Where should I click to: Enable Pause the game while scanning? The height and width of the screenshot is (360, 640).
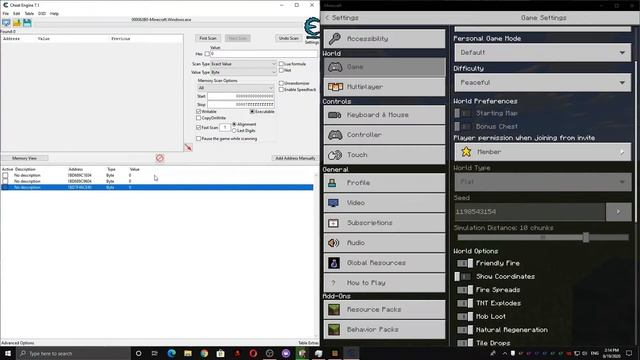tap(199, 139)
